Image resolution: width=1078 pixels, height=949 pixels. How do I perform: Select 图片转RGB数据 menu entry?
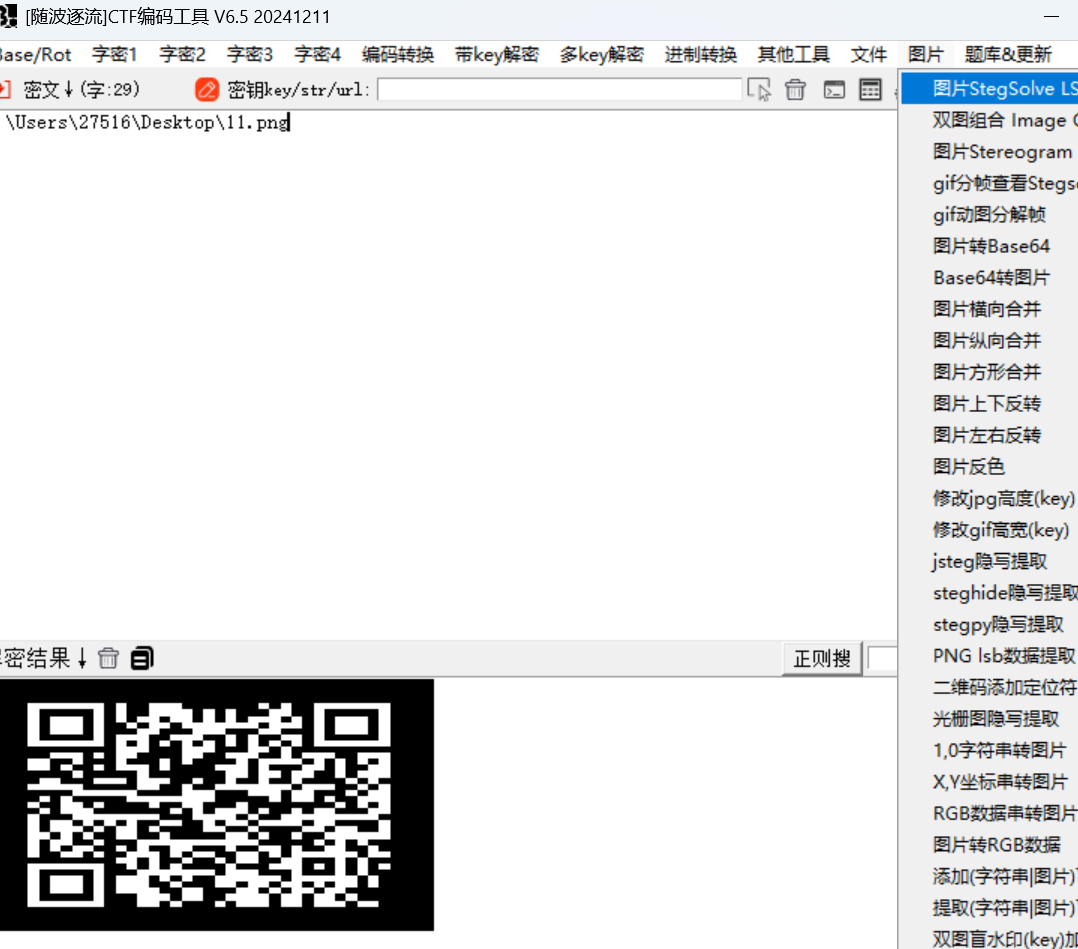(989, 845)
